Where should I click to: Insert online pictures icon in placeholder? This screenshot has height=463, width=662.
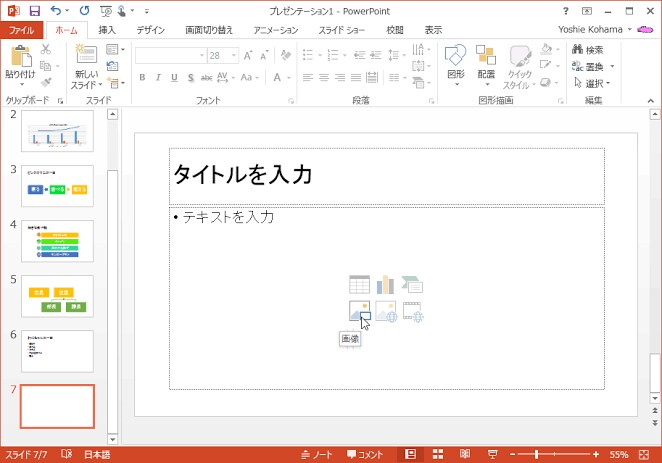pos(386,311)
